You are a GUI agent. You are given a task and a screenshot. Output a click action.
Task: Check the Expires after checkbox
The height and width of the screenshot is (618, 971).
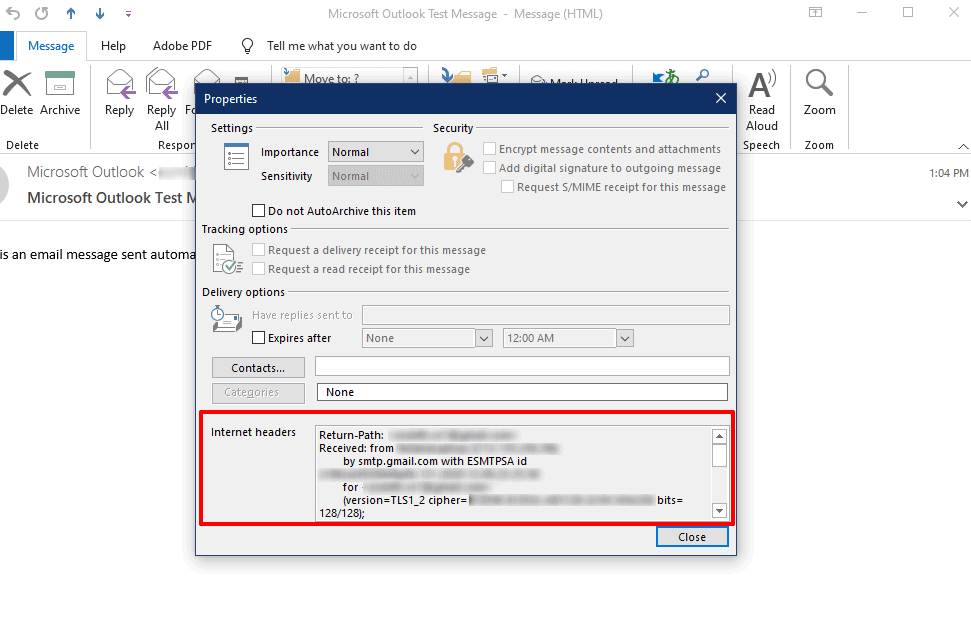pos(259,338)
